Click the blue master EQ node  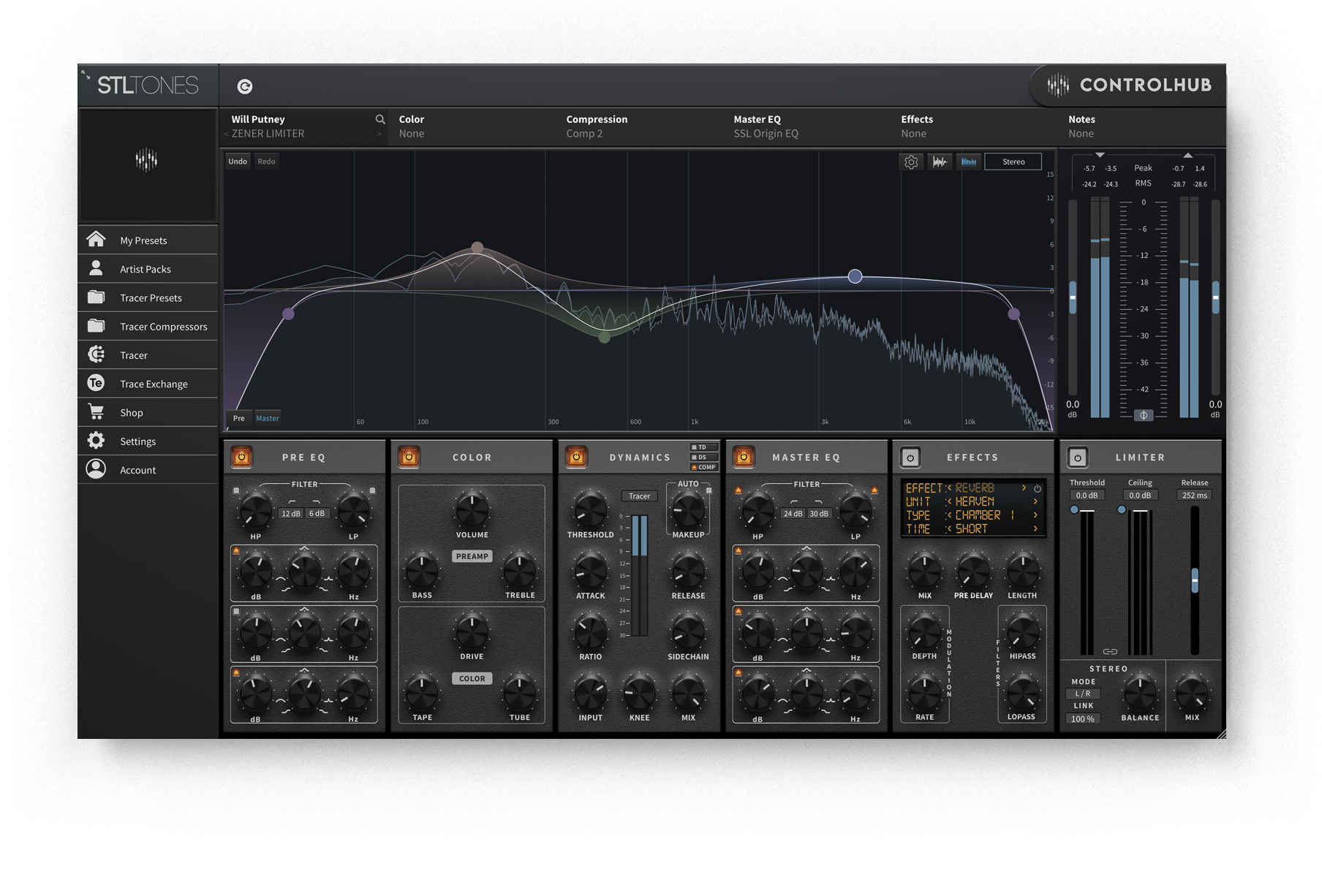point(855,276)
